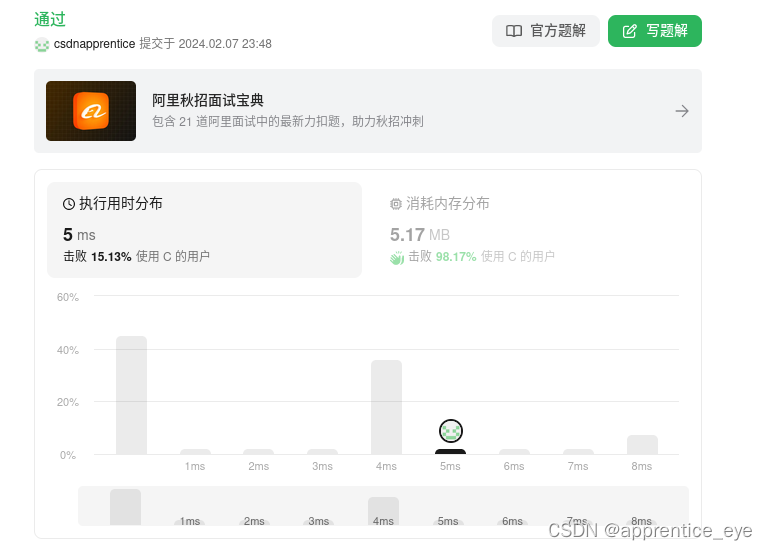Click the leftmost bar in the lower range selector

point(126,507)
